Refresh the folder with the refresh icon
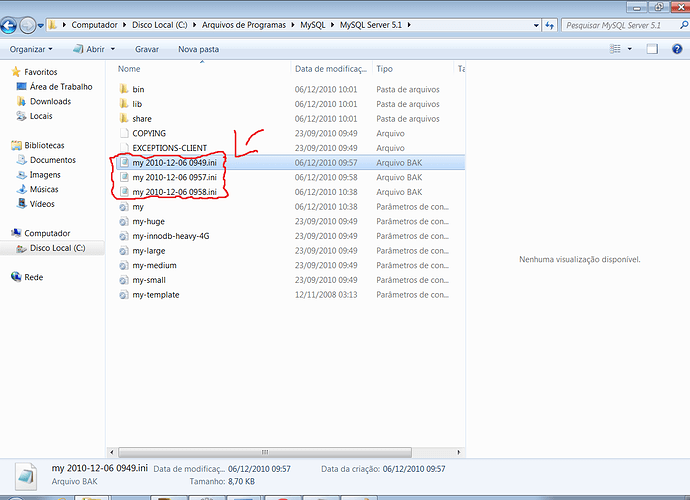 click(x=550, y=25)
